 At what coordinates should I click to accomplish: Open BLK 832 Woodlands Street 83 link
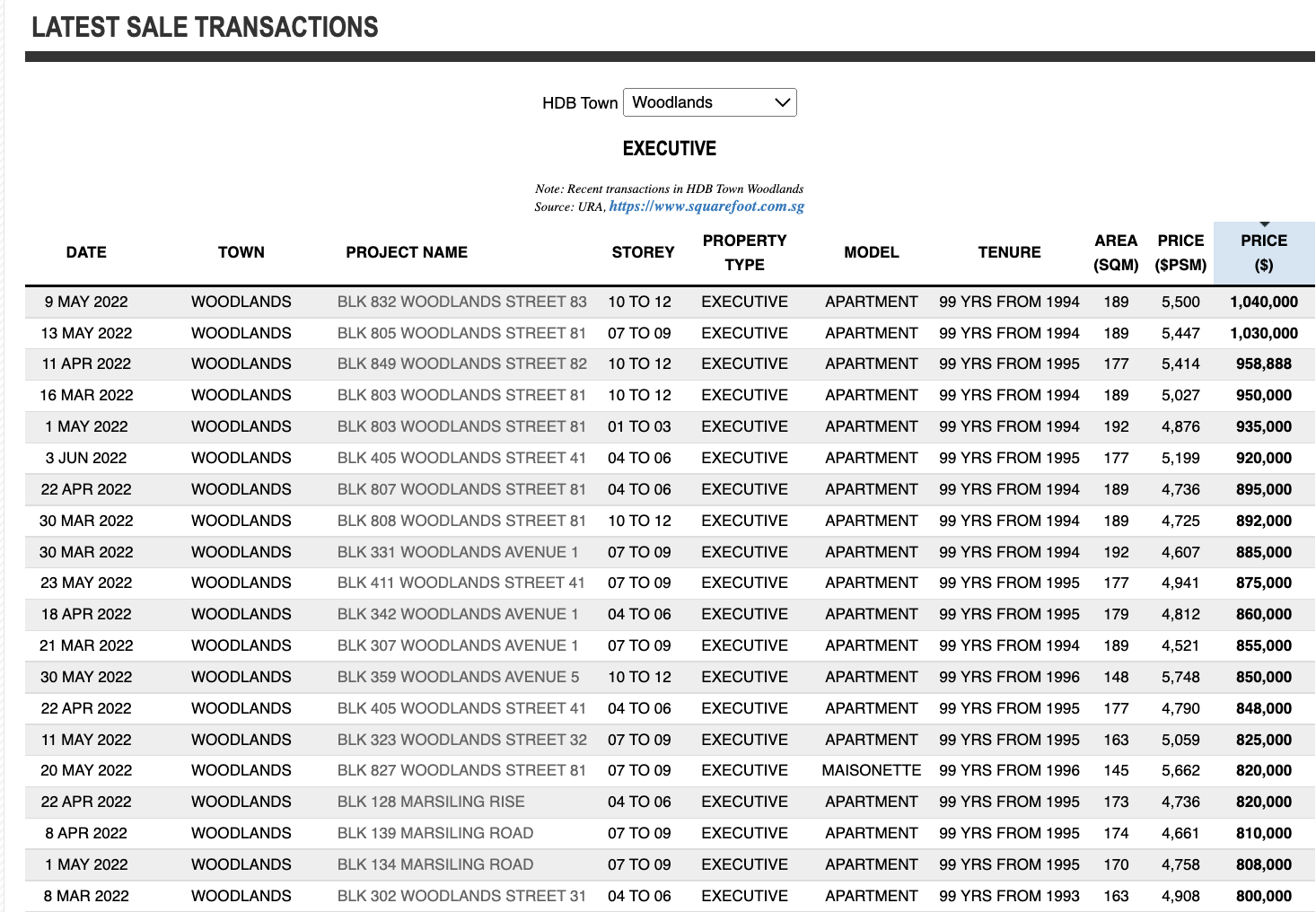click(461, 302)
